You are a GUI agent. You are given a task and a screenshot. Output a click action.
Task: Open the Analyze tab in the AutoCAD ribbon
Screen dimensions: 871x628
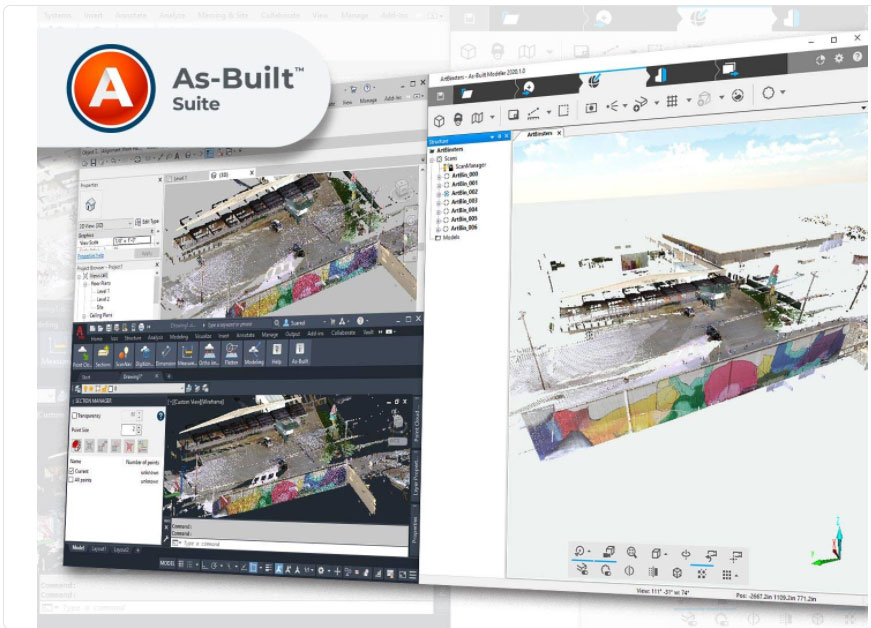click(155, 337)
